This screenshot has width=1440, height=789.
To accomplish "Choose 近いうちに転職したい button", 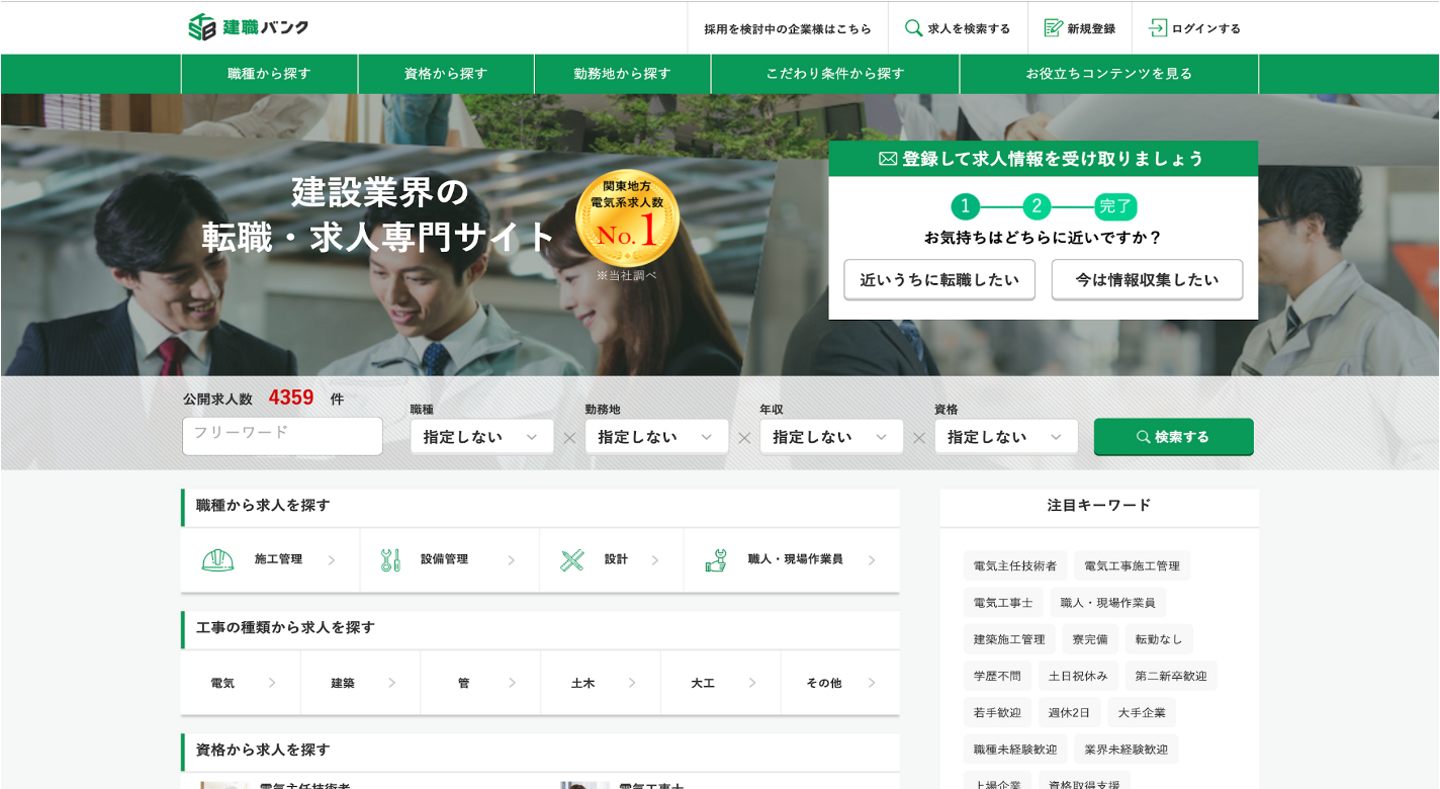I will tap(939, 280).
